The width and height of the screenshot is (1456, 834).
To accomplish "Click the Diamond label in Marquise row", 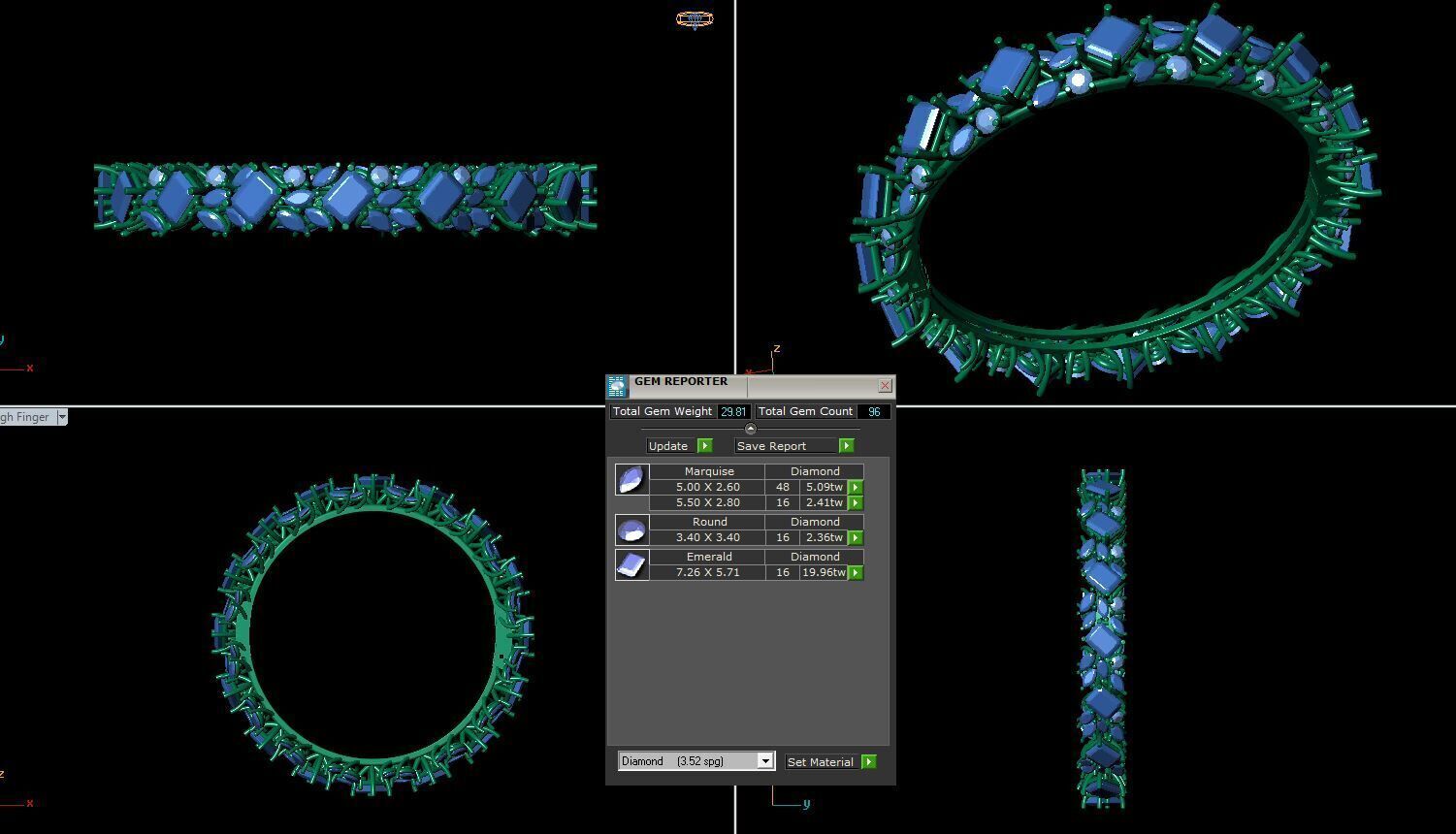I will coord(815,471).
